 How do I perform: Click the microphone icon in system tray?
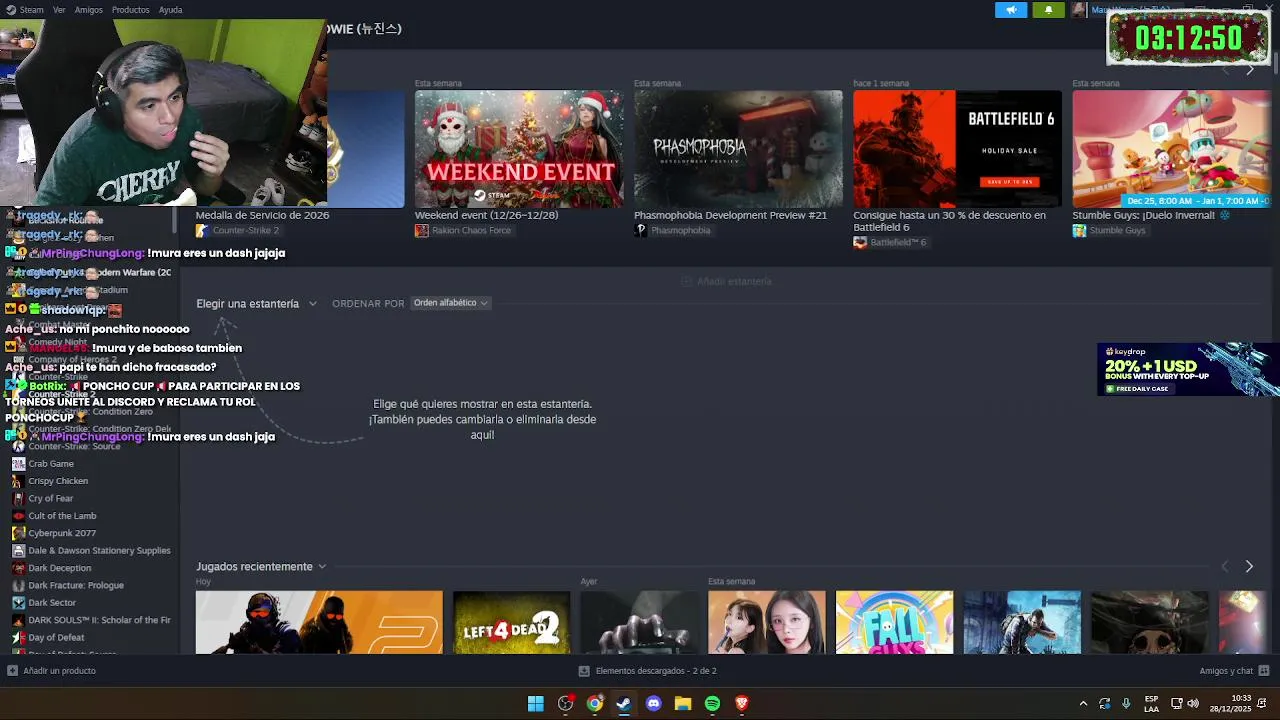tap(1126, 704)
